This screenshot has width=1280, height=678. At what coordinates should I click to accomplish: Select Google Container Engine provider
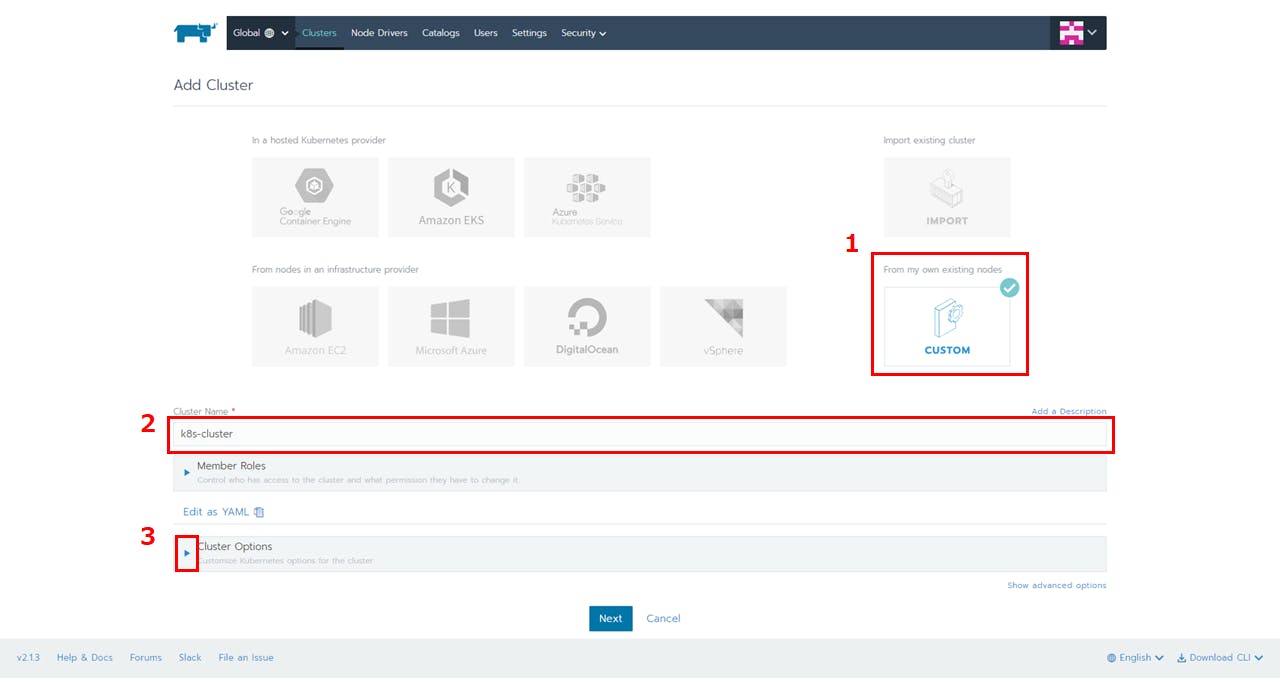[315, 197]
